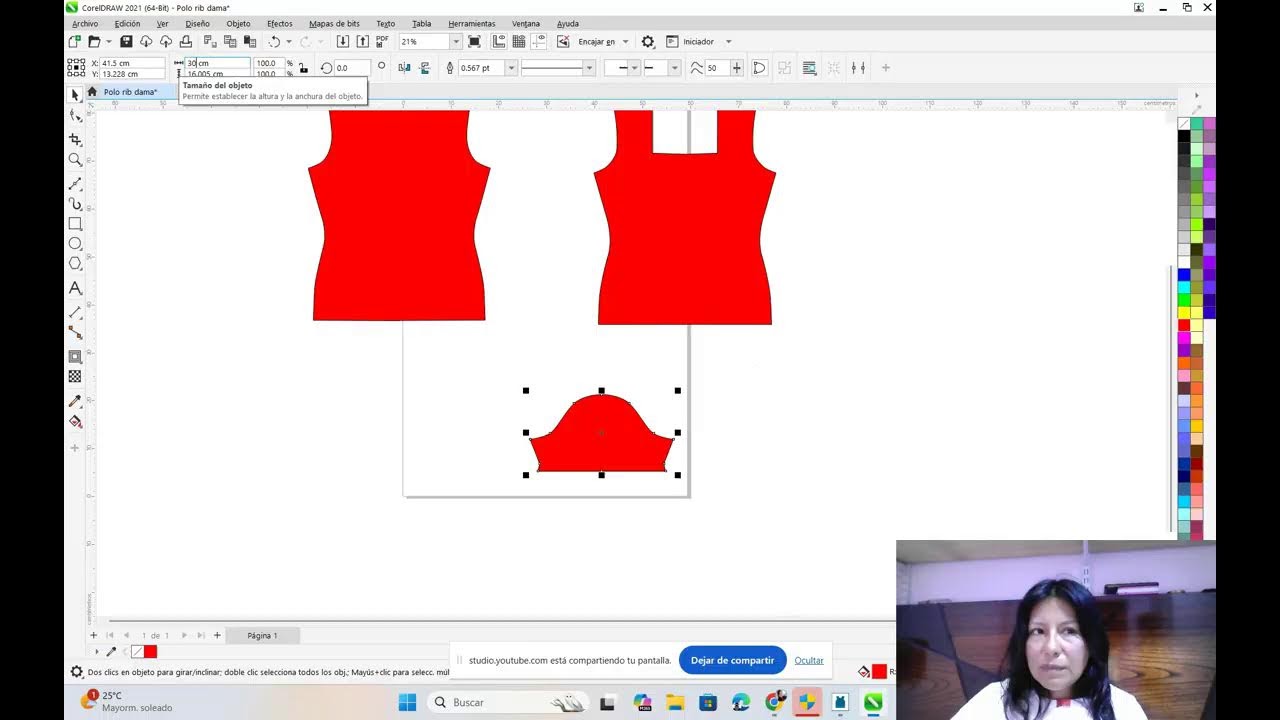
Task: Toggle full-screen preview
Action: pyautogui.click(x=474, y=41)
